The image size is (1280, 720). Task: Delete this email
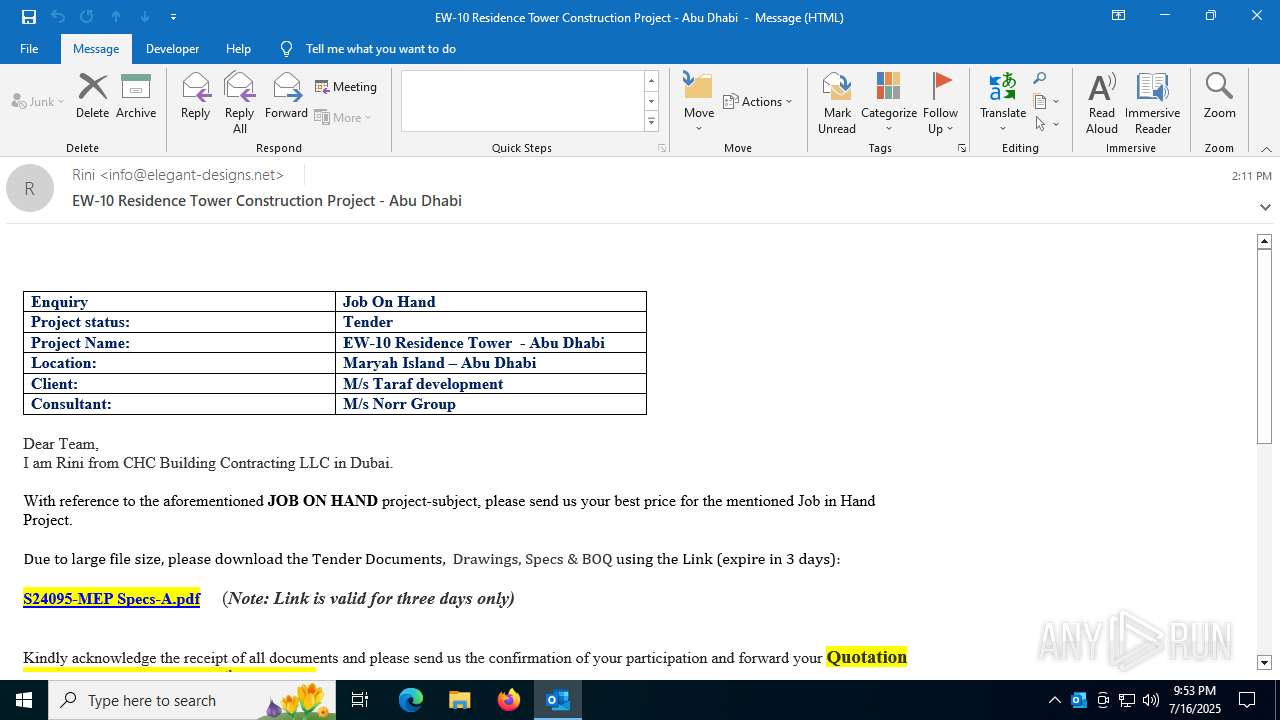pyautogui.click(x=92, y=96)
